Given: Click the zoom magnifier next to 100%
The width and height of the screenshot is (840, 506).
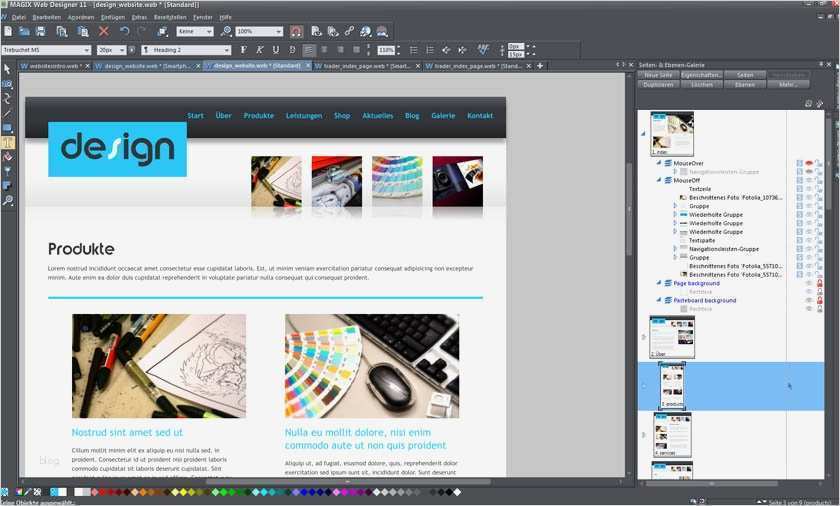Looking at the screenshot, I should (x=226, y=32).
